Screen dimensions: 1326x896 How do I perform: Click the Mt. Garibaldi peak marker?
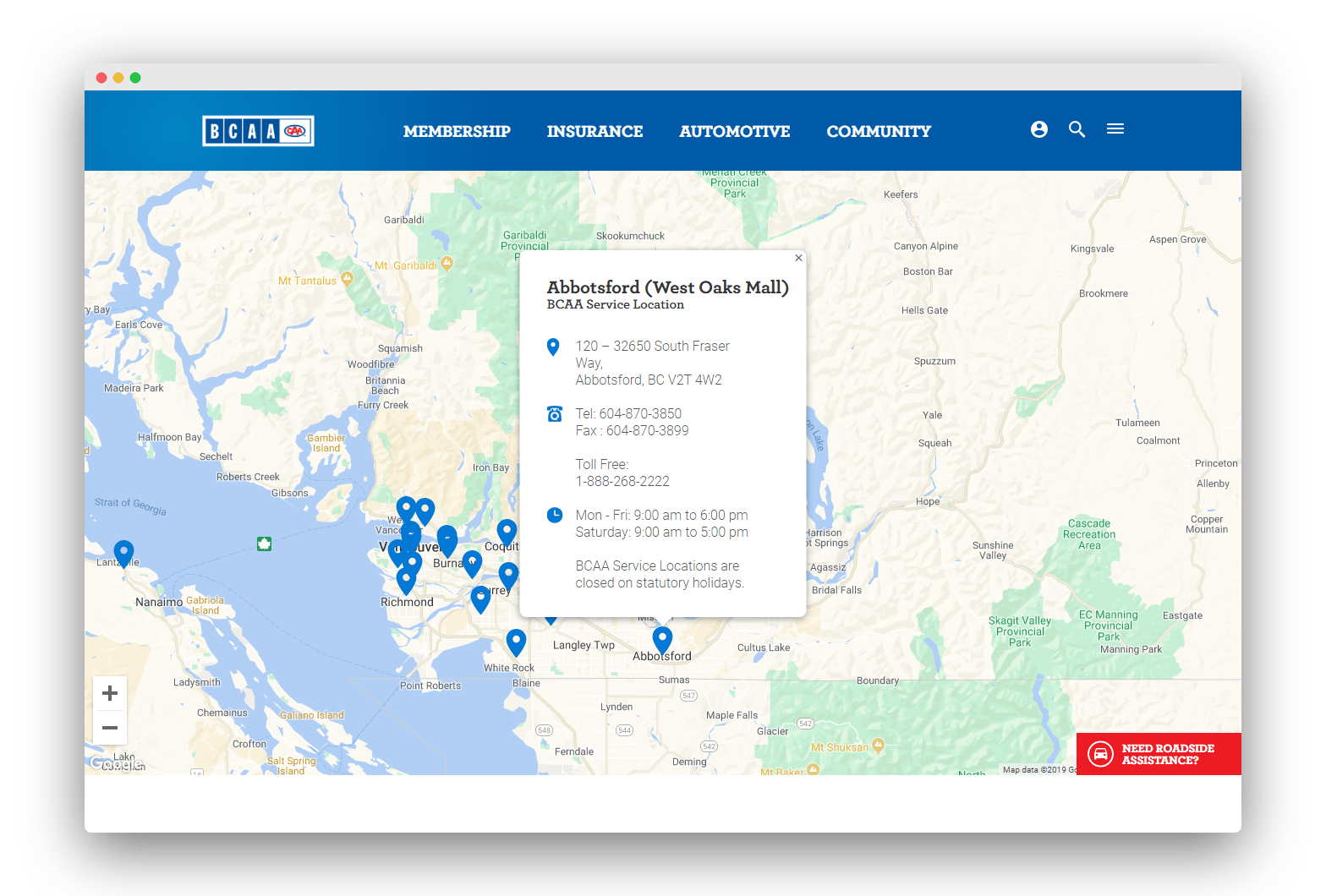[x=447, y=263]
